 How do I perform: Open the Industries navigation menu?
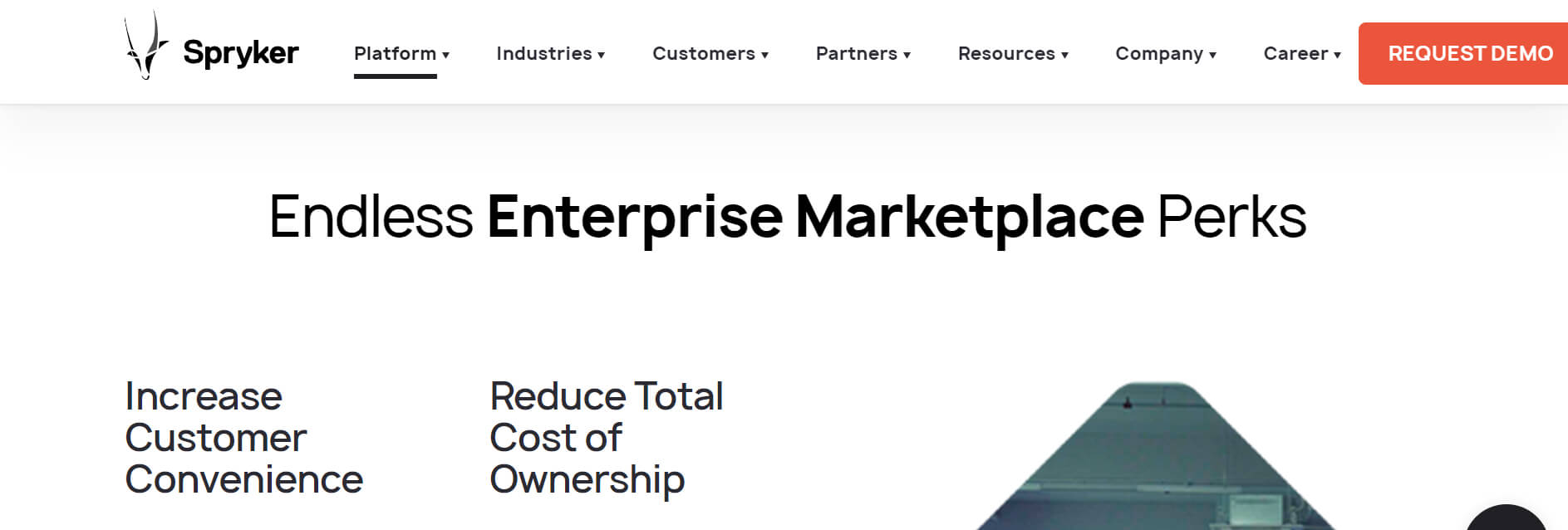[x=543, y=53]
